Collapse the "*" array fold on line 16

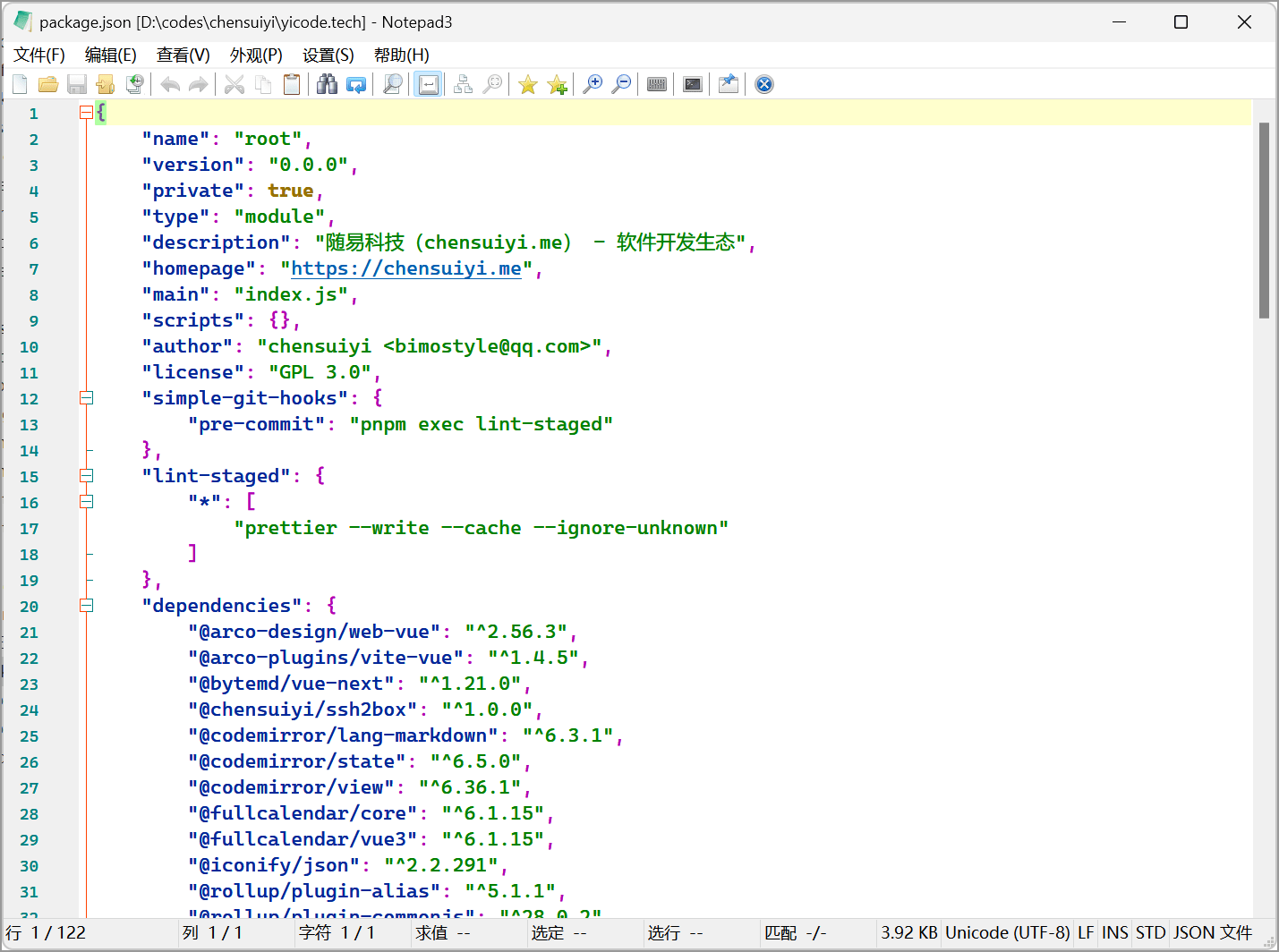tap(86, 502)
